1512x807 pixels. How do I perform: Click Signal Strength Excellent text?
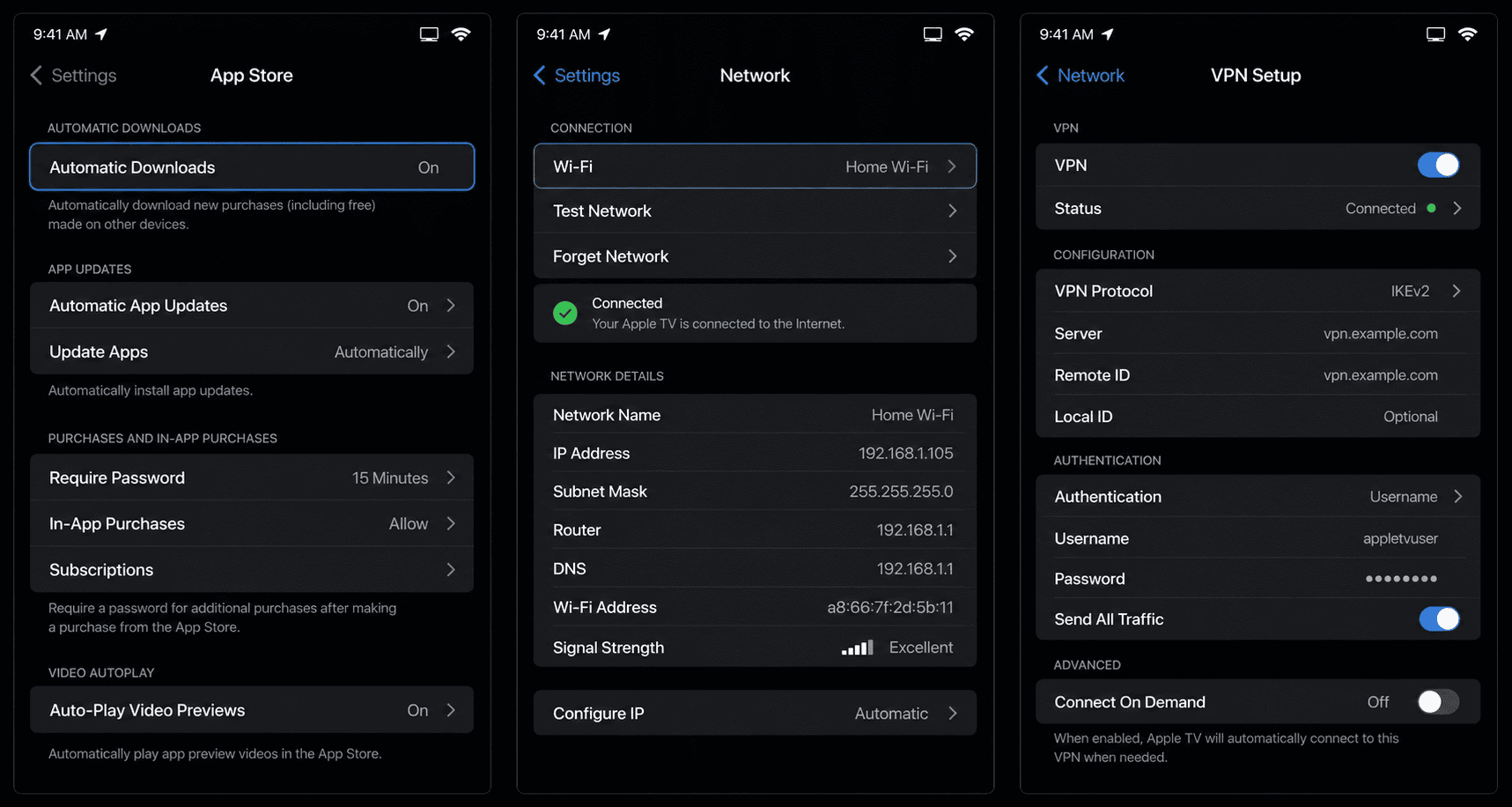point(921,648)
